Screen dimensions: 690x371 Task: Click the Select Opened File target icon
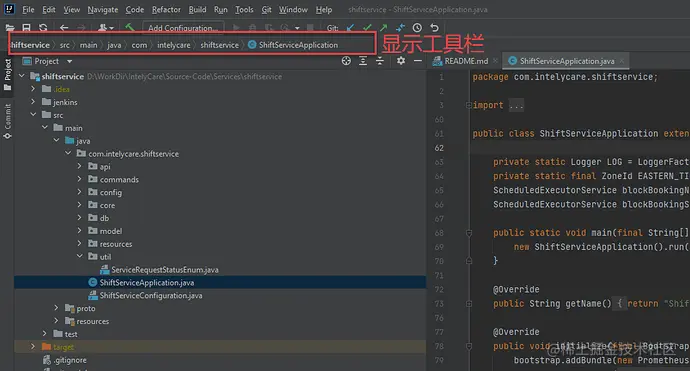tap(346, 61)
